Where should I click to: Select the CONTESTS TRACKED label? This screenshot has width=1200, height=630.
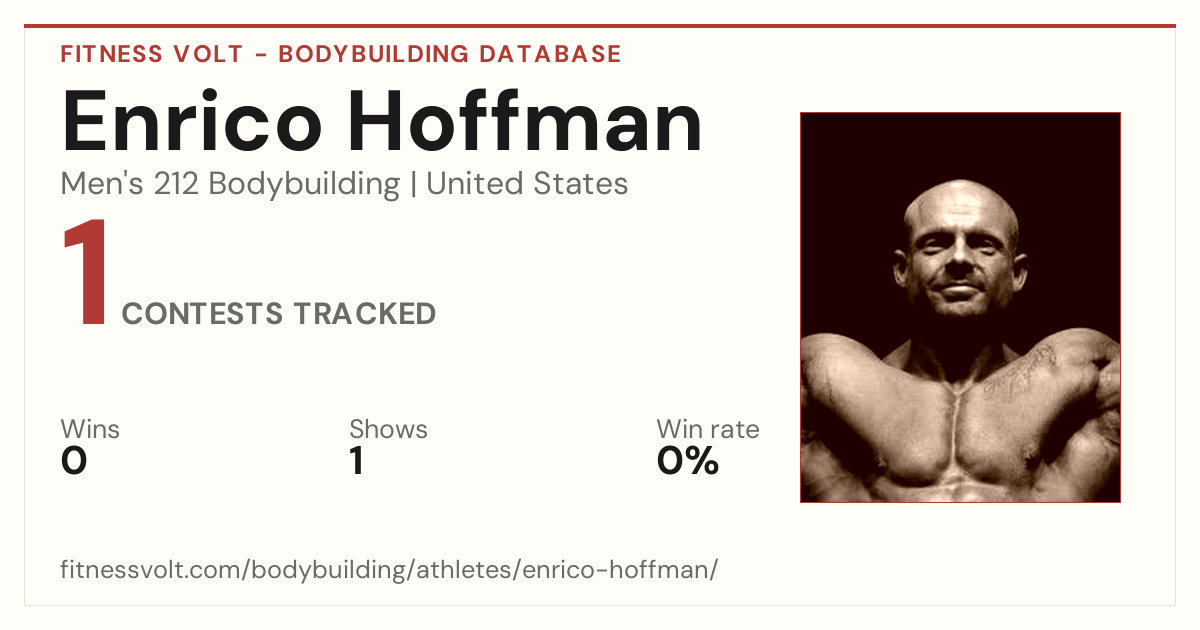279,314
